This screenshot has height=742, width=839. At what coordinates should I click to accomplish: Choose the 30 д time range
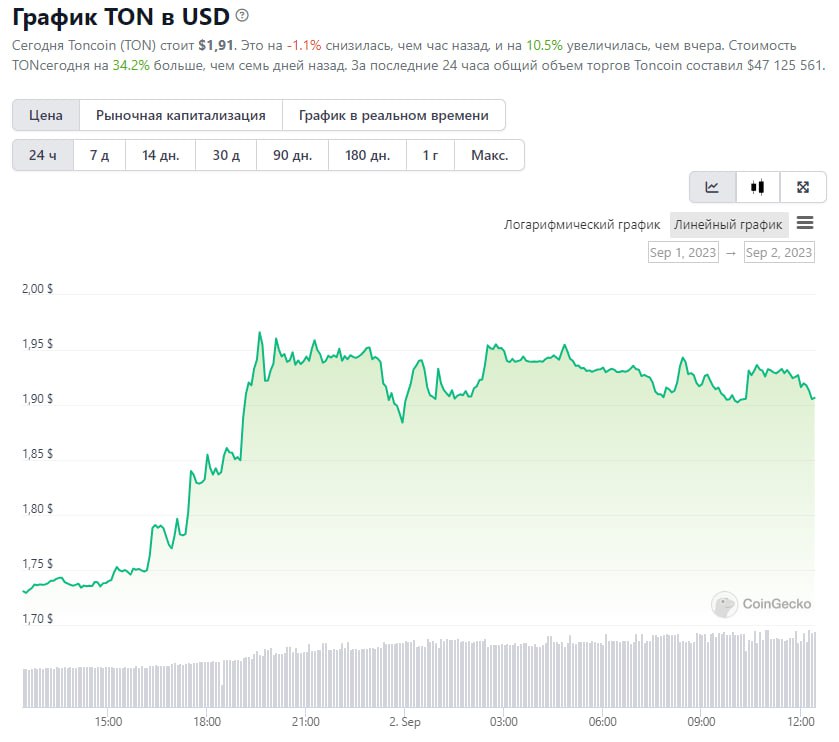(226, 155)
